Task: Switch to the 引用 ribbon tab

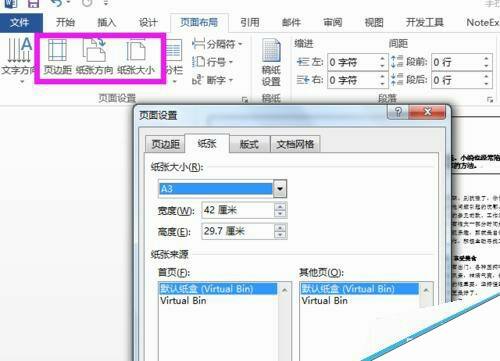Action: (250, 23)
